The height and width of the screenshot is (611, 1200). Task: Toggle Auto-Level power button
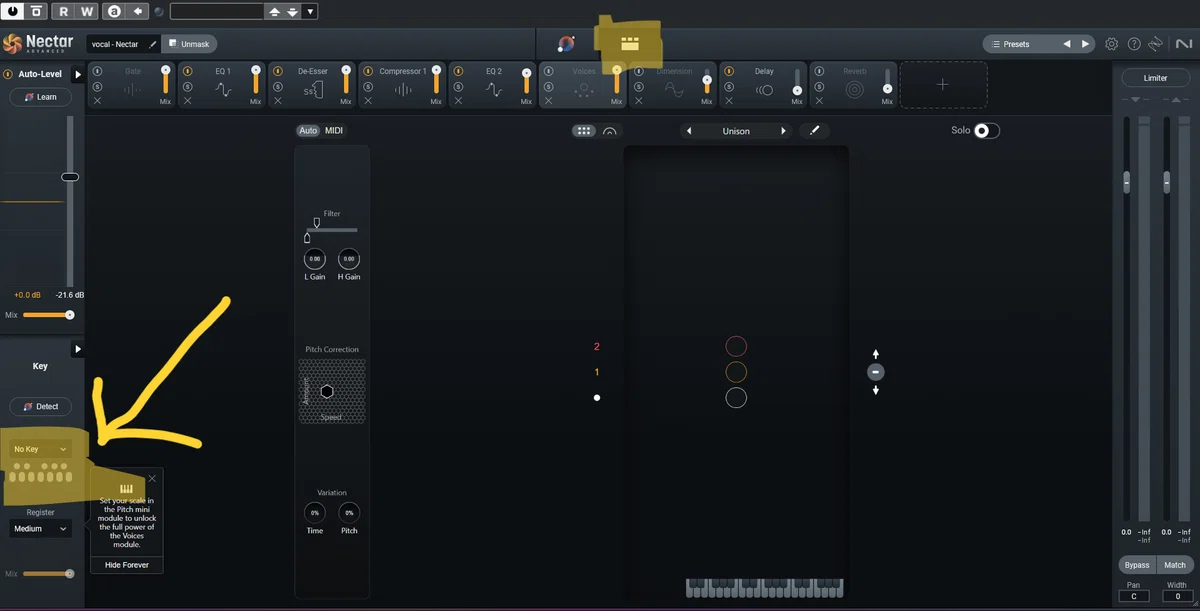pyautogui.click(x=8, y=74)
